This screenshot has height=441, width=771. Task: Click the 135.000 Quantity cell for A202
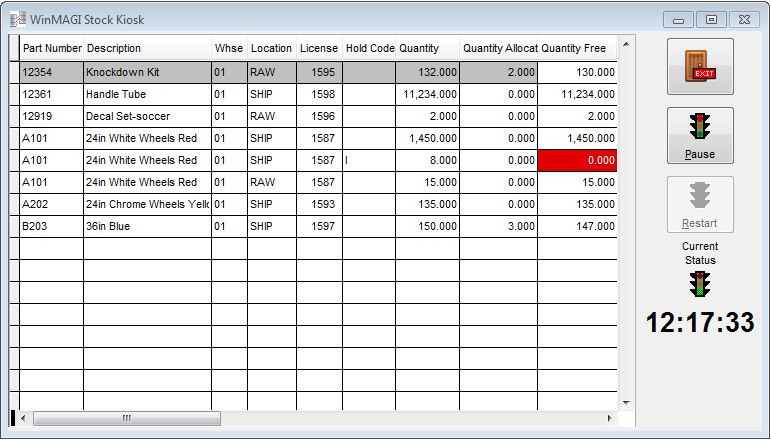tap(427, 205)
